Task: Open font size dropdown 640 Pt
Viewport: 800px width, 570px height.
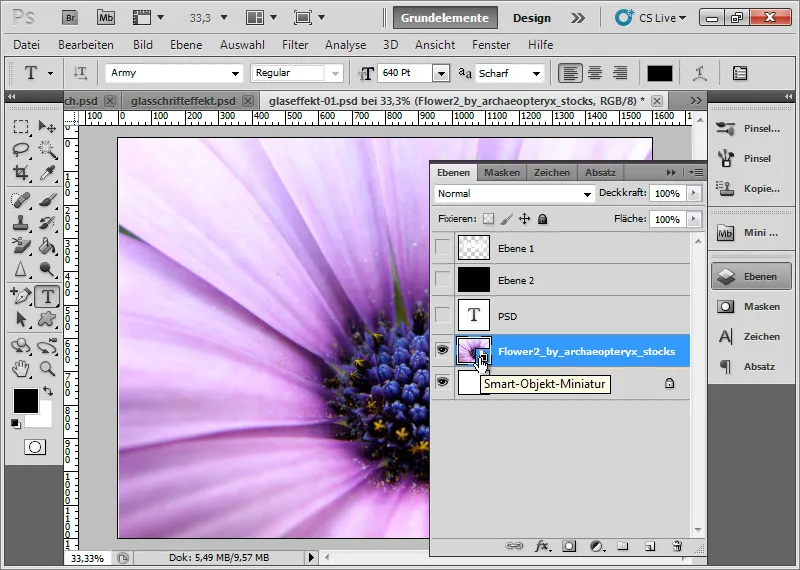Action: tap(441, 73)
